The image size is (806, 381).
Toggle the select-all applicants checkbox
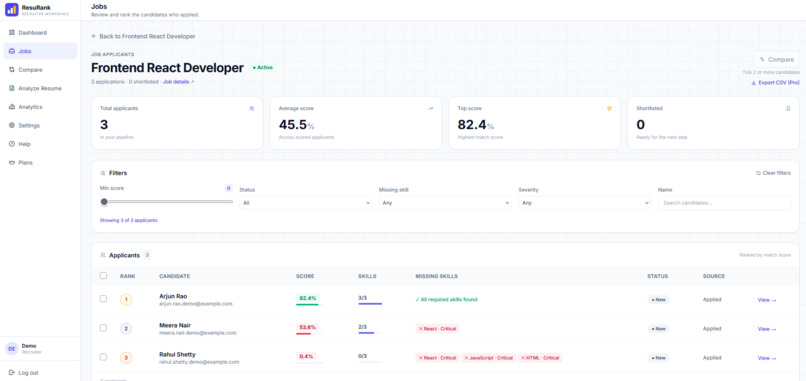[103, 276]
